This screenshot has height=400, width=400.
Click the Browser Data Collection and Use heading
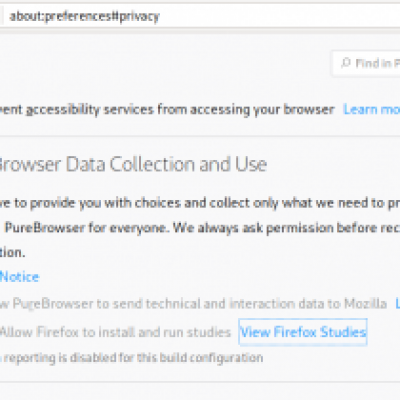coord(133,164)
